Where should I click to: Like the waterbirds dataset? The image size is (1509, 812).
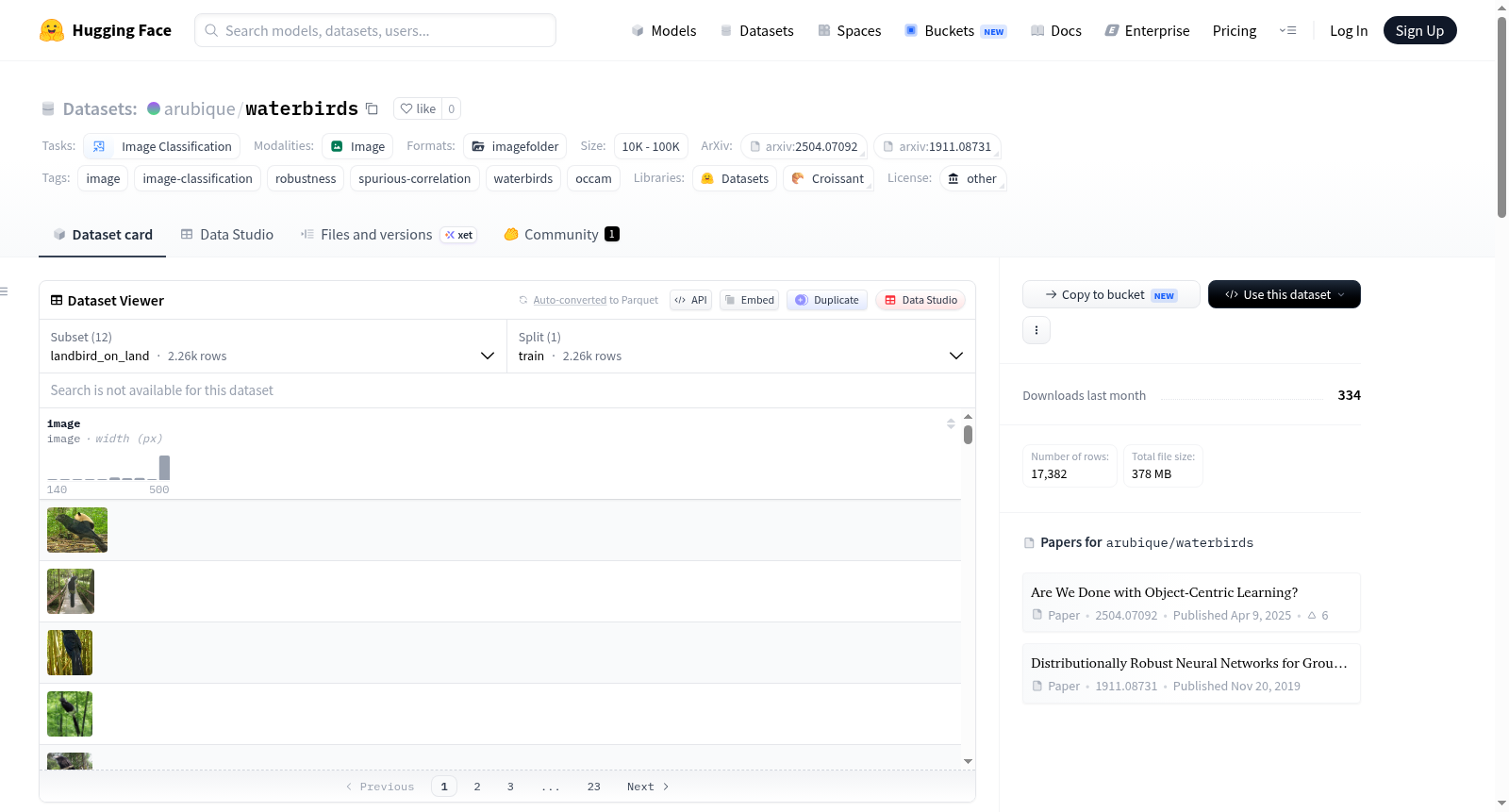[x=418, y=108]
